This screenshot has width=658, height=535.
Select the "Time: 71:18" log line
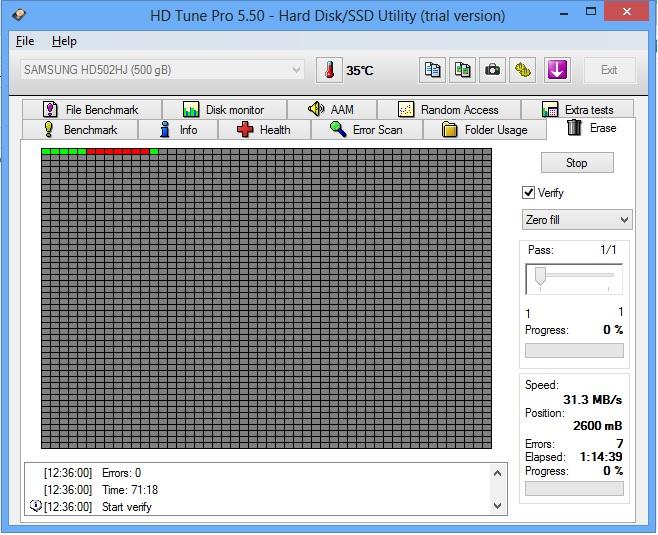pos(130,490)
